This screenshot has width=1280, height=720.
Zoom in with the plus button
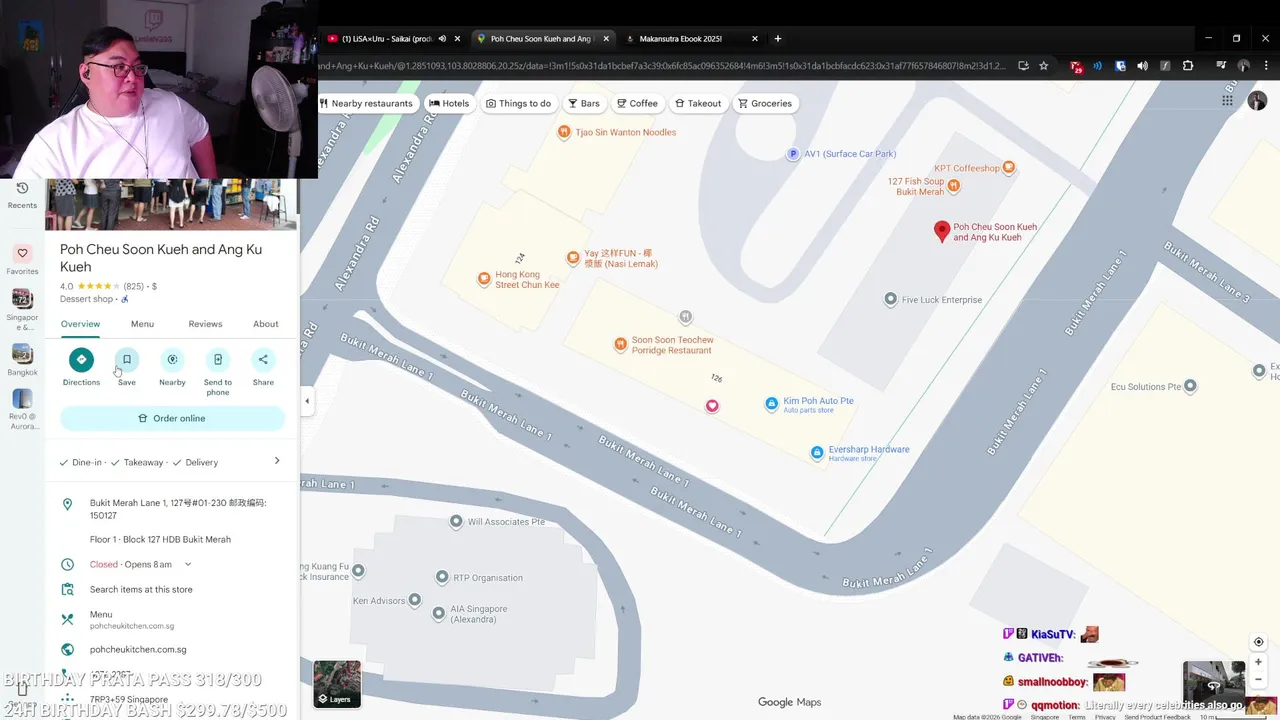coord(1258,662)
